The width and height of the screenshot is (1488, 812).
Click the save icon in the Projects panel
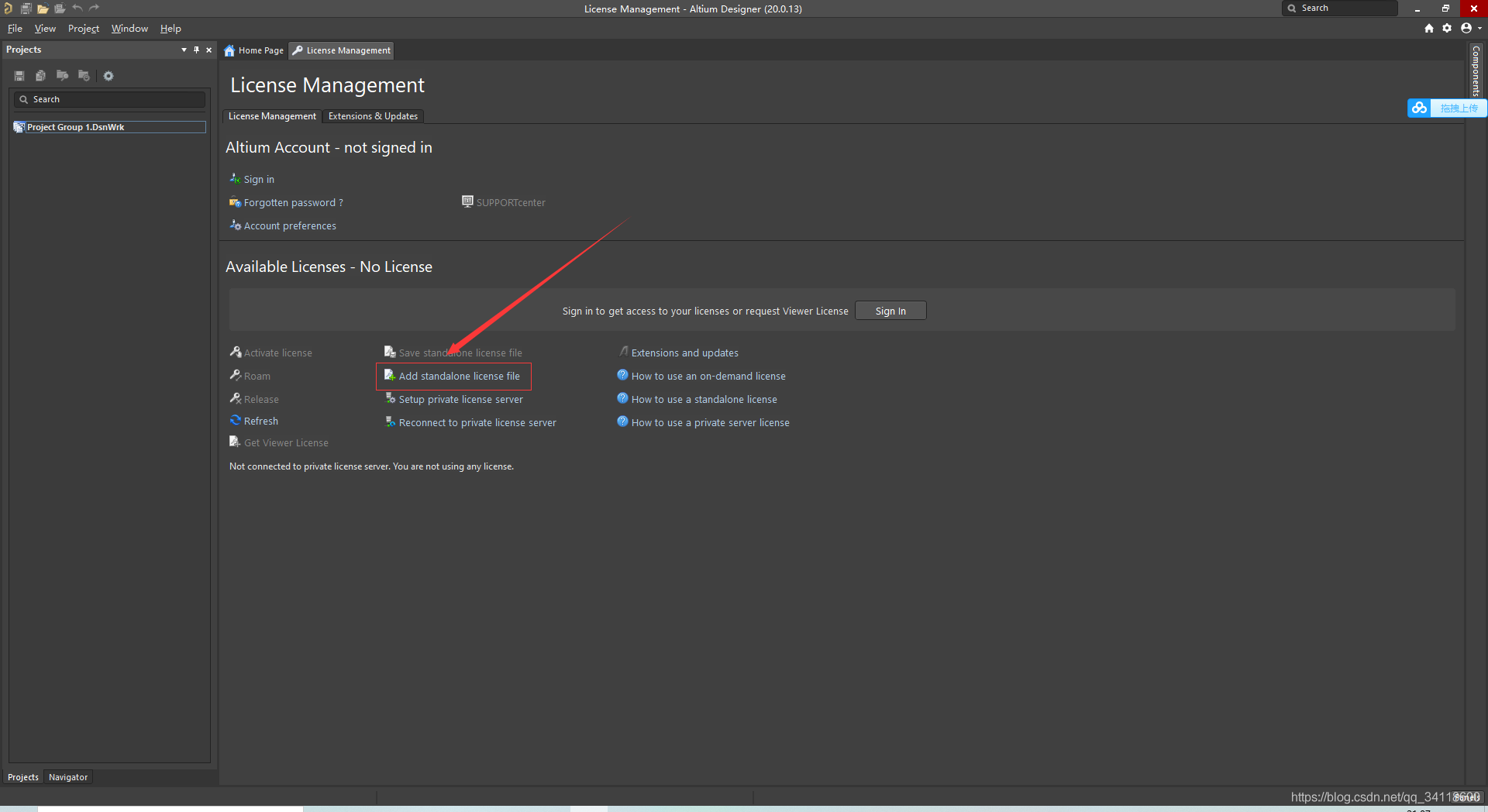[19, 76]
